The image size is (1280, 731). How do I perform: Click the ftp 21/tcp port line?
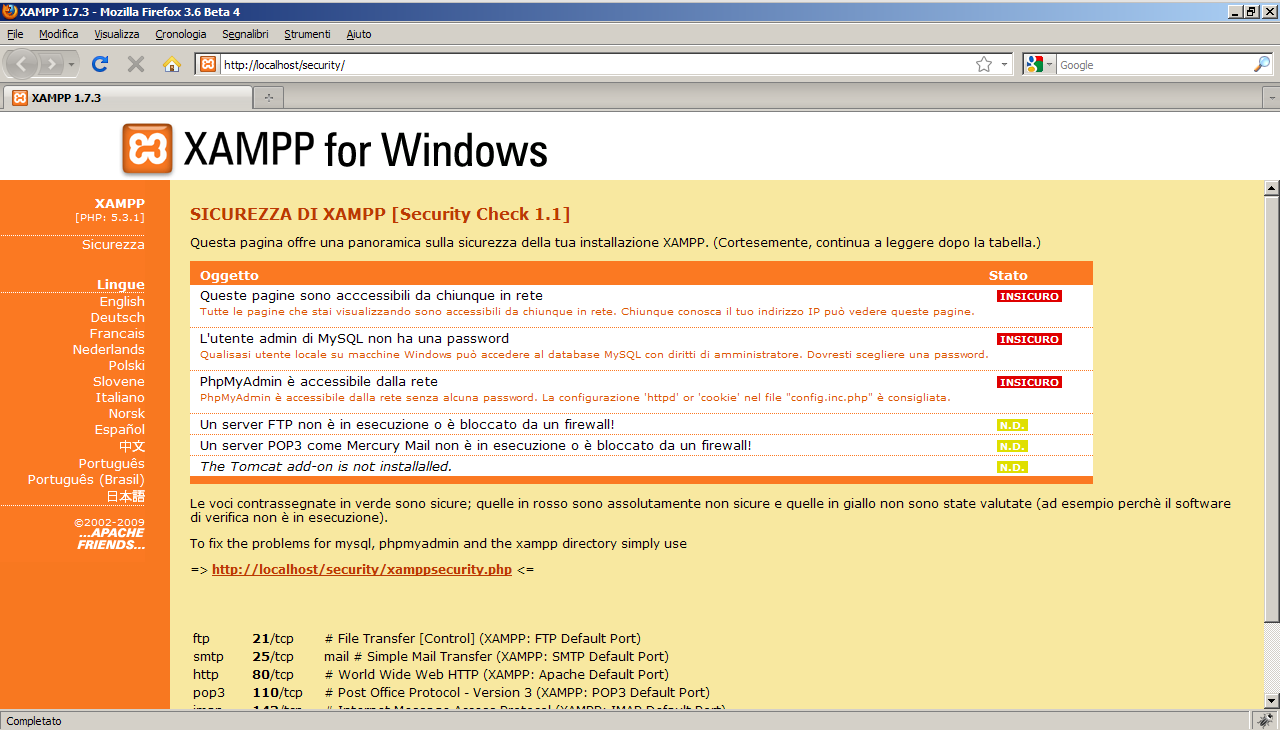coord(417,638)
